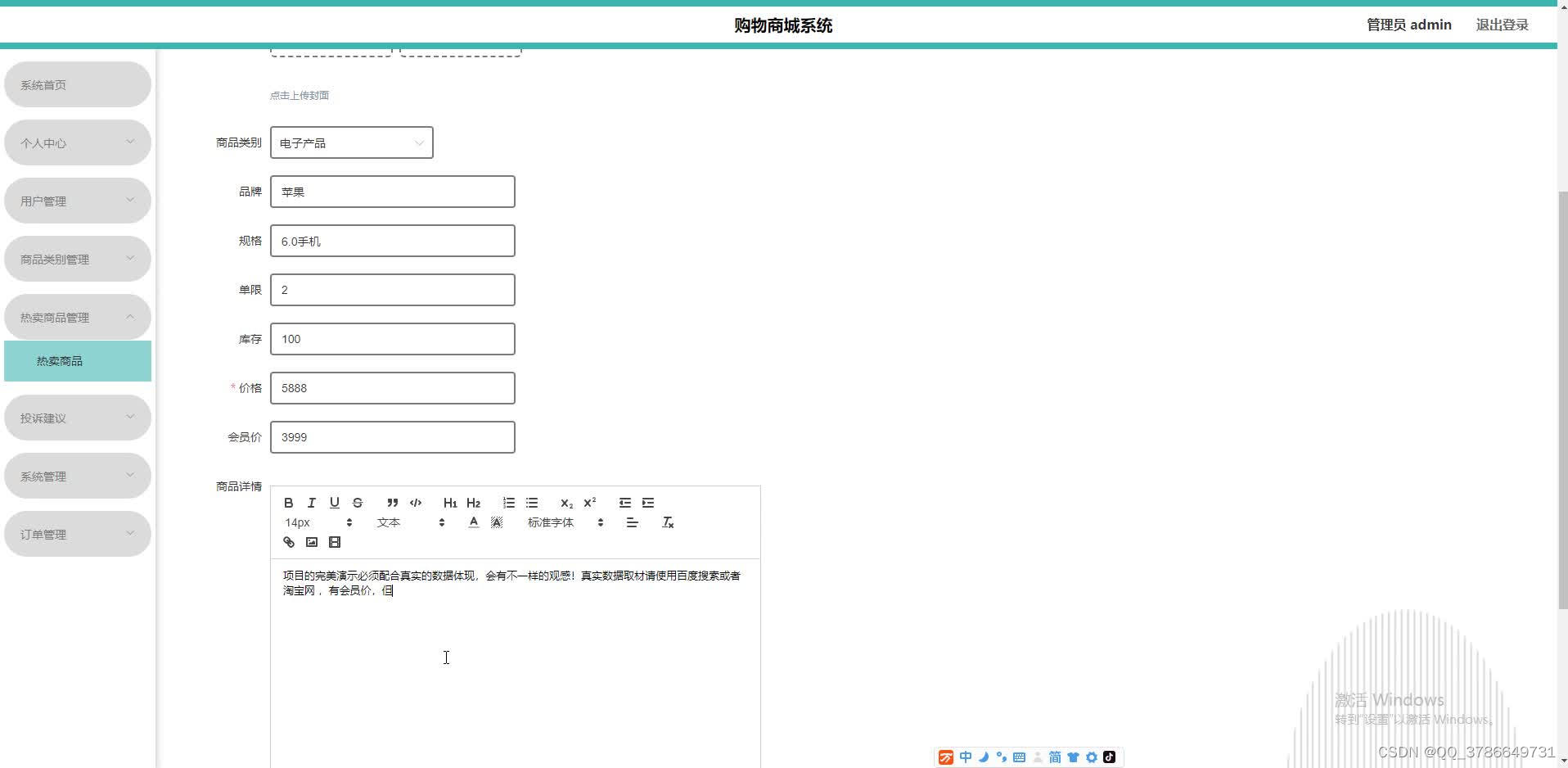Click the 购物商城系统 title
The width and height of the screenshot is (1568, 768).
783,25
